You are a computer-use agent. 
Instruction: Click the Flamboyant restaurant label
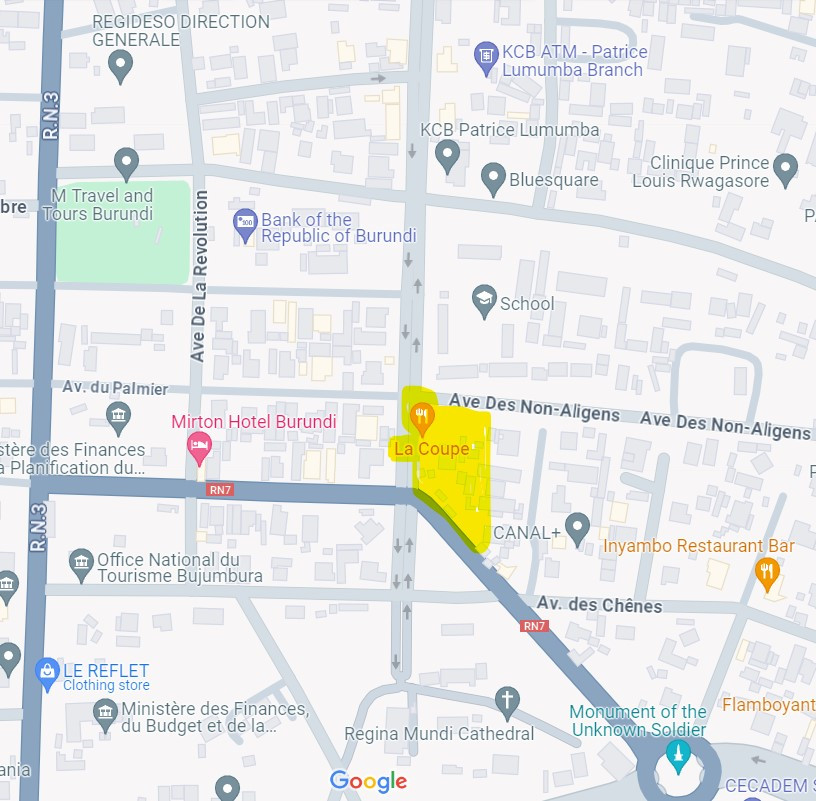click(x=769, y=705)
